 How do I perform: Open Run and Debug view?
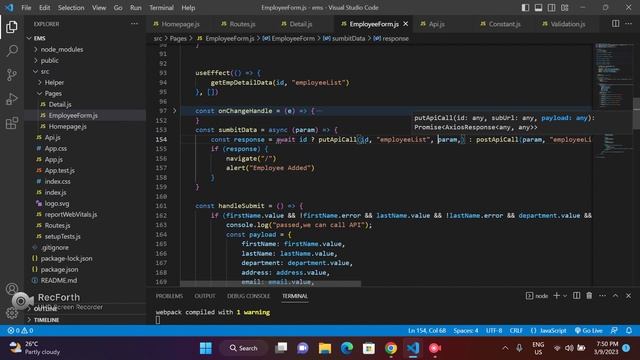12,99
